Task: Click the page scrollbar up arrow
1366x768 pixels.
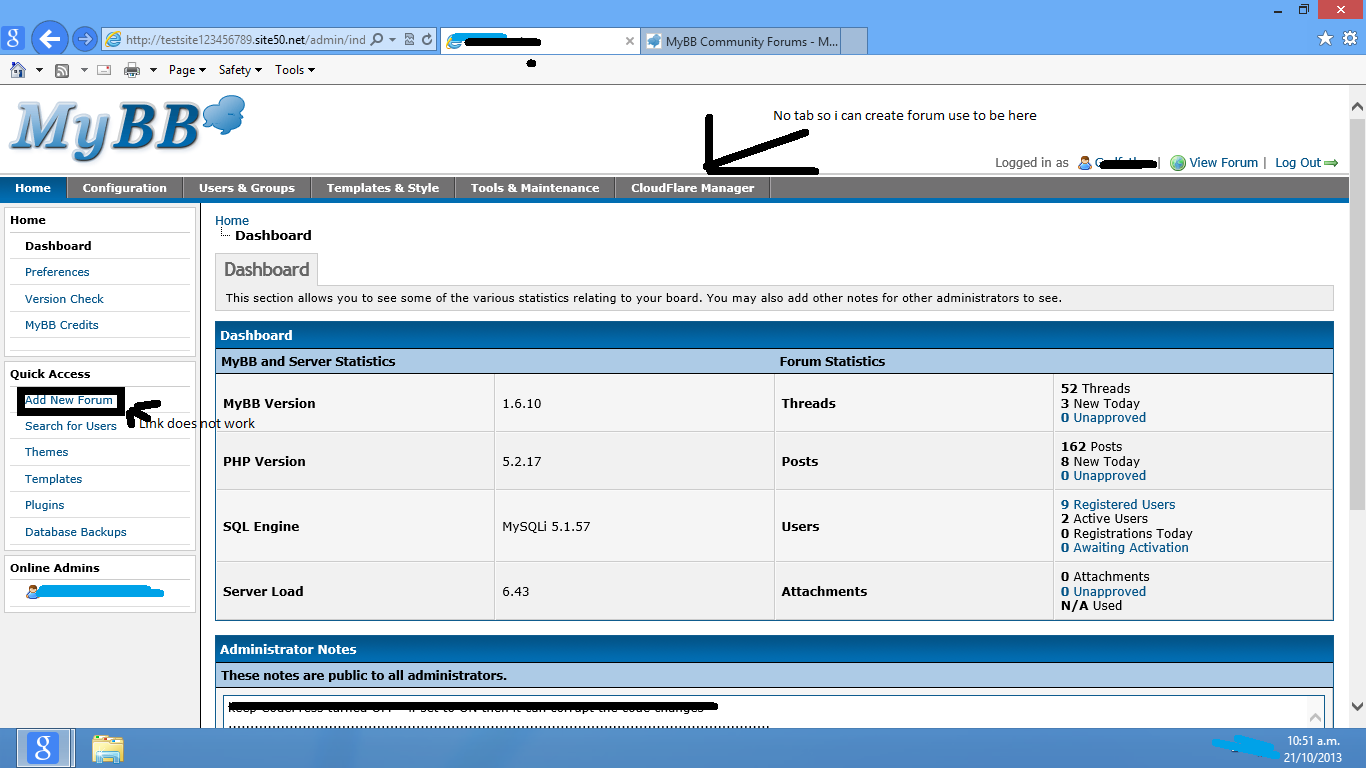Action: click(1357, 107)
